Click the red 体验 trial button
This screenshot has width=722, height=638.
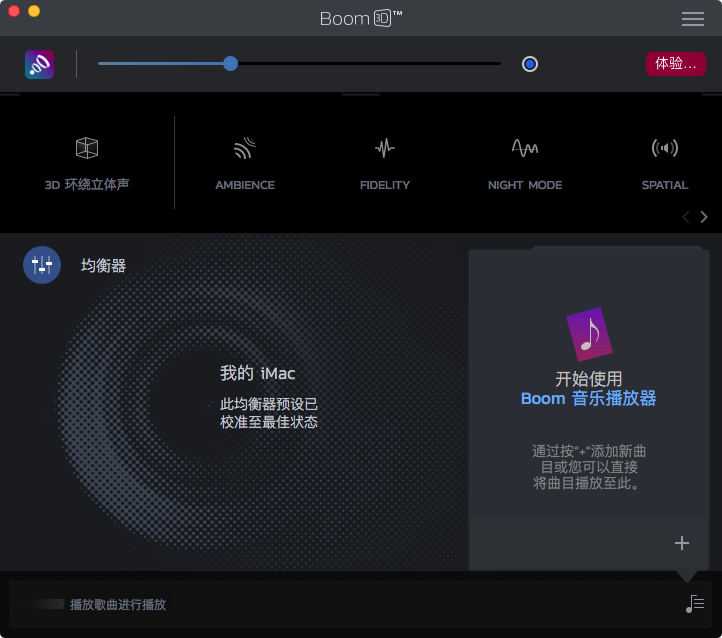tap(675, 64)
